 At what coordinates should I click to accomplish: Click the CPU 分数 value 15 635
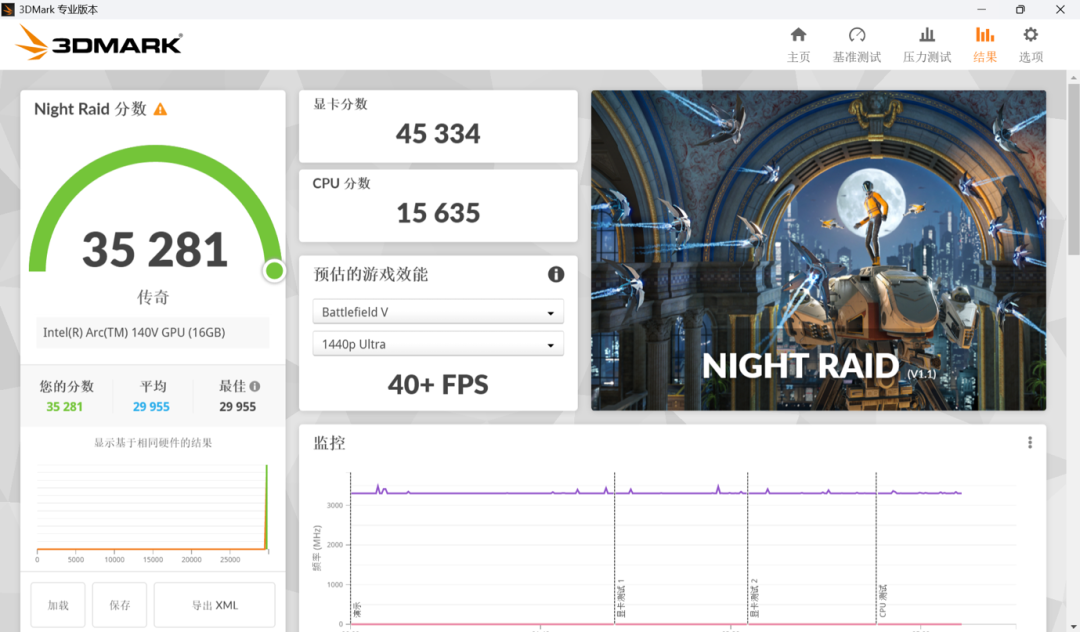point(438,213)
